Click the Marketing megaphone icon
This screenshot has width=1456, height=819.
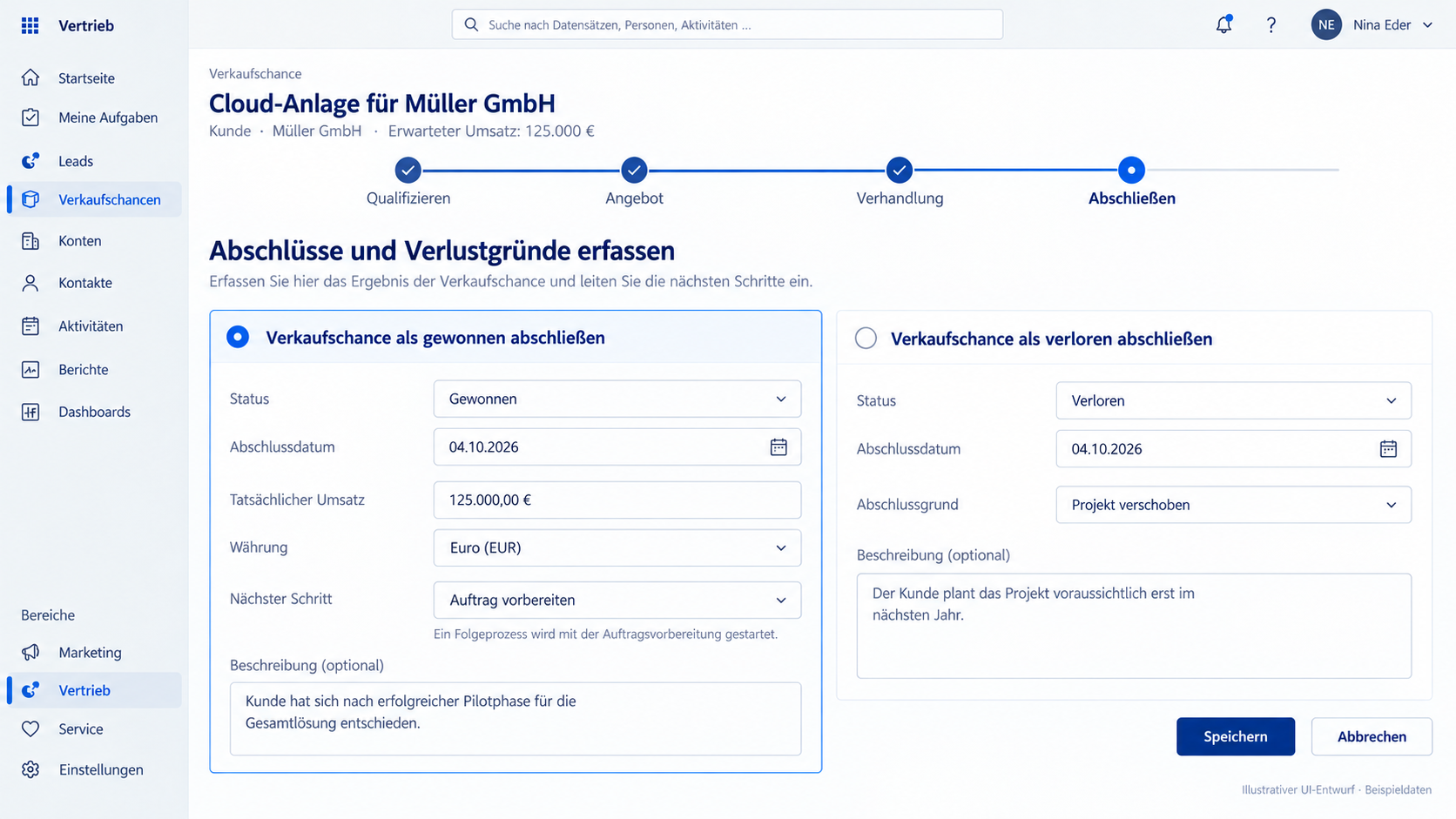coord(30,652)
